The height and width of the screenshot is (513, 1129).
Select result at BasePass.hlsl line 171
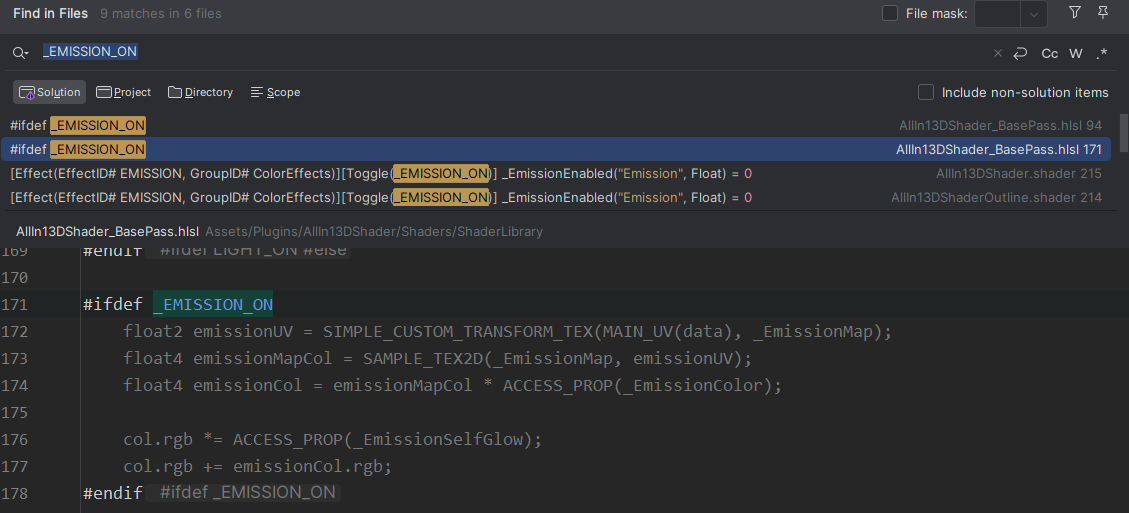[x=556, y=149]
